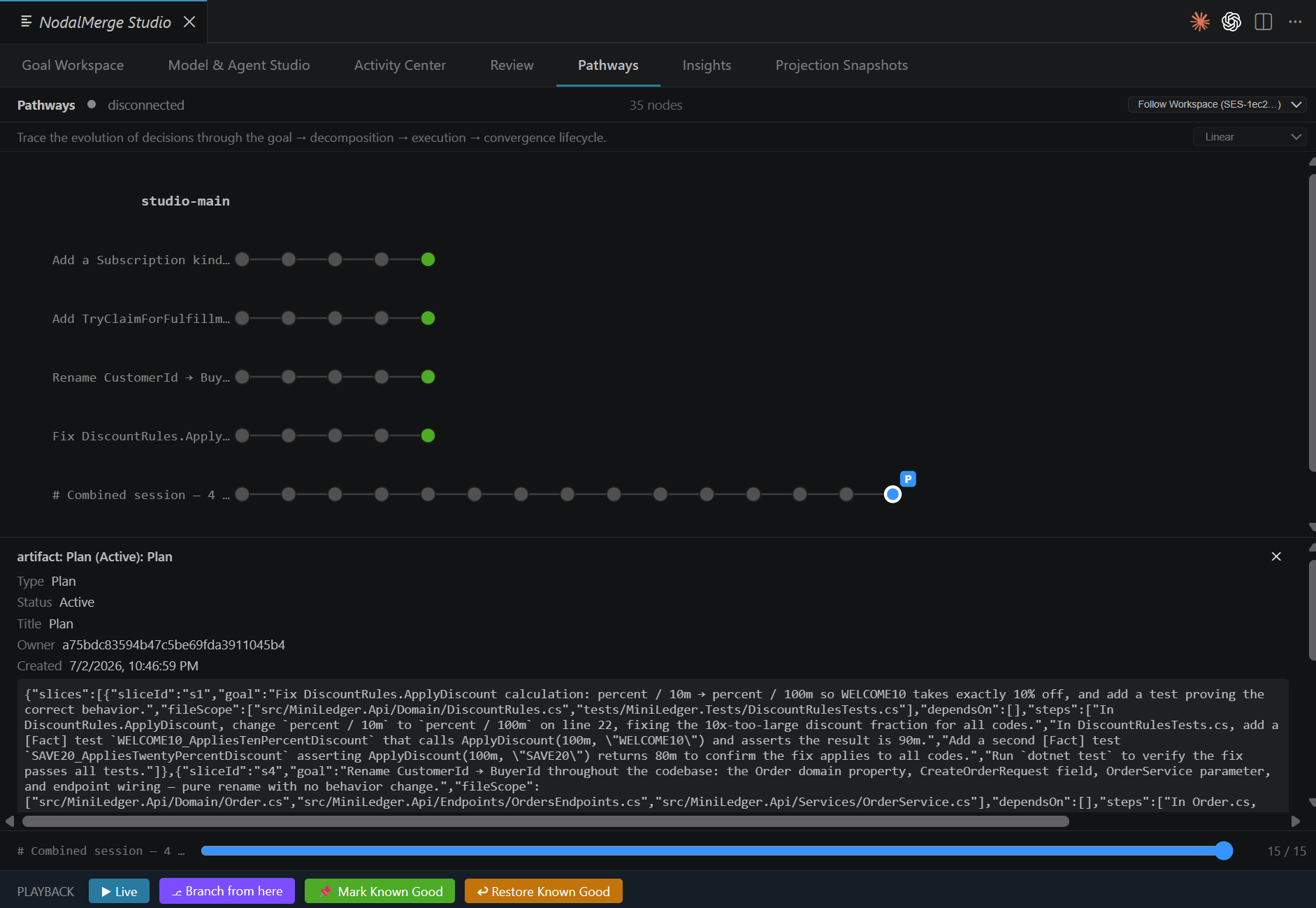
Task: Open the Linear layout dropdown
Action: click(1250, 137)
